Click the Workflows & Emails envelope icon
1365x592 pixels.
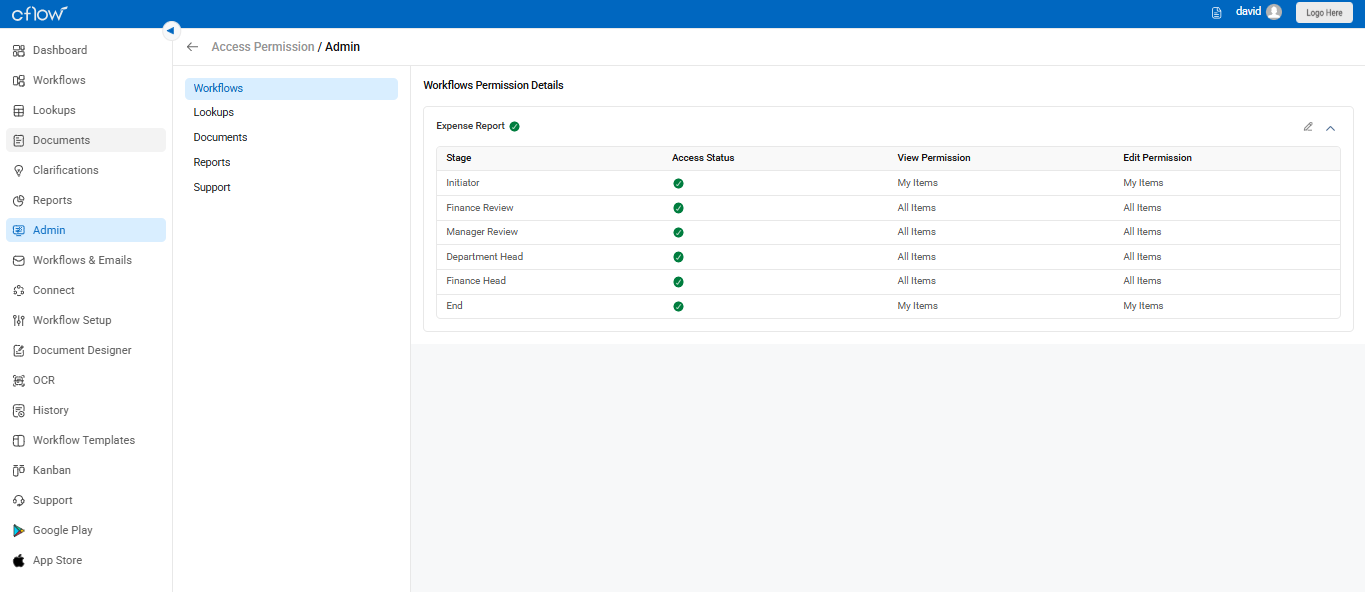19,260
